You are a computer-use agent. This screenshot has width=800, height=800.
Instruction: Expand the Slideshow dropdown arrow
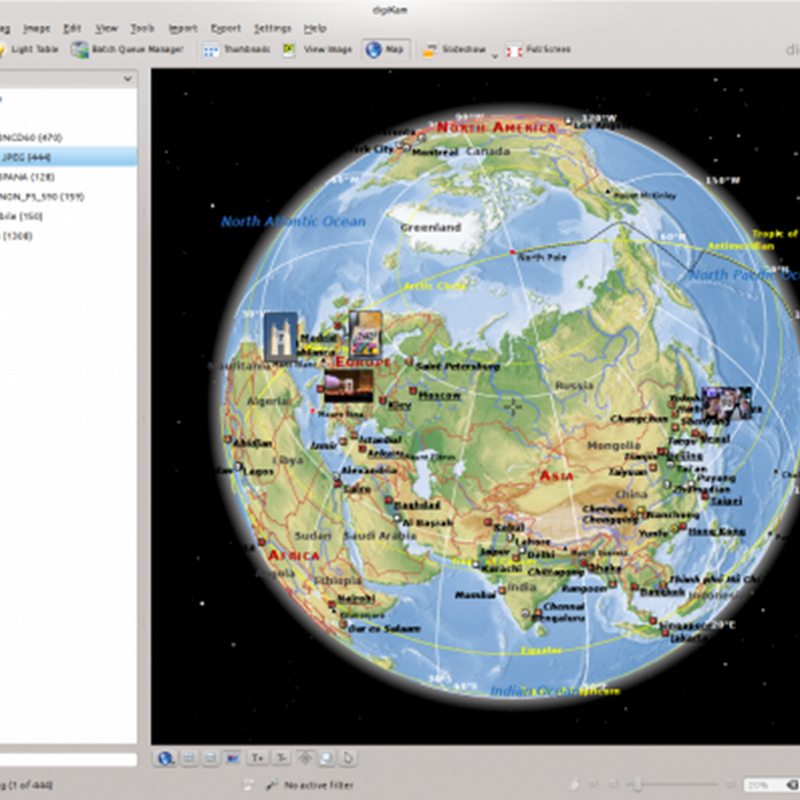[494, 55]
